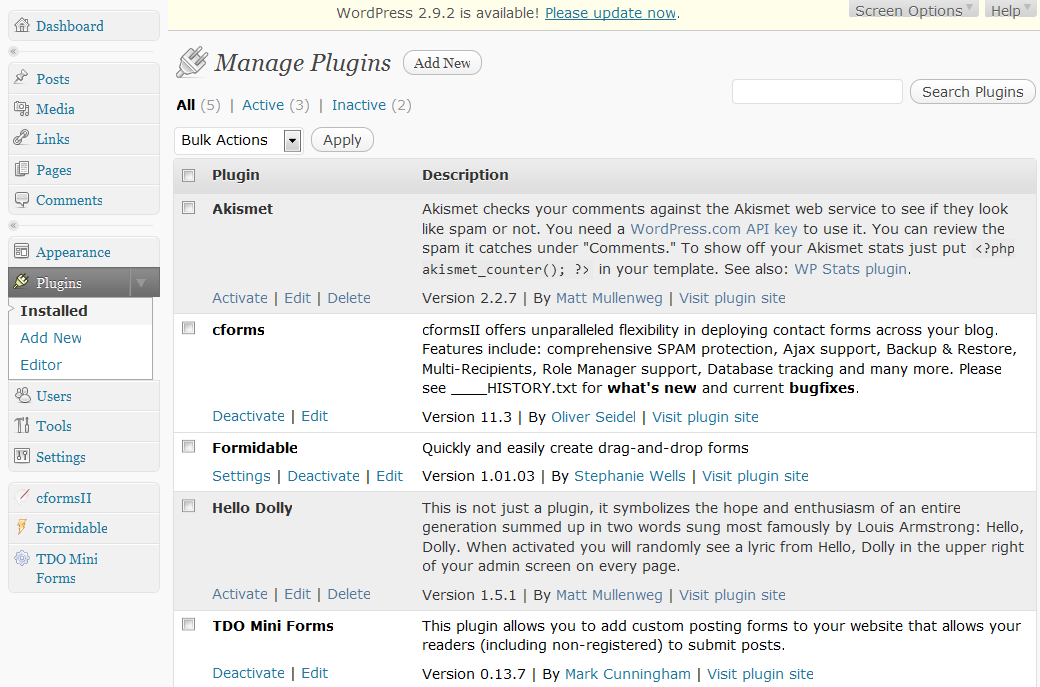1040x687 pixels.
Task: Expand the Screen Options panel
Action: [x=914, y=10]
